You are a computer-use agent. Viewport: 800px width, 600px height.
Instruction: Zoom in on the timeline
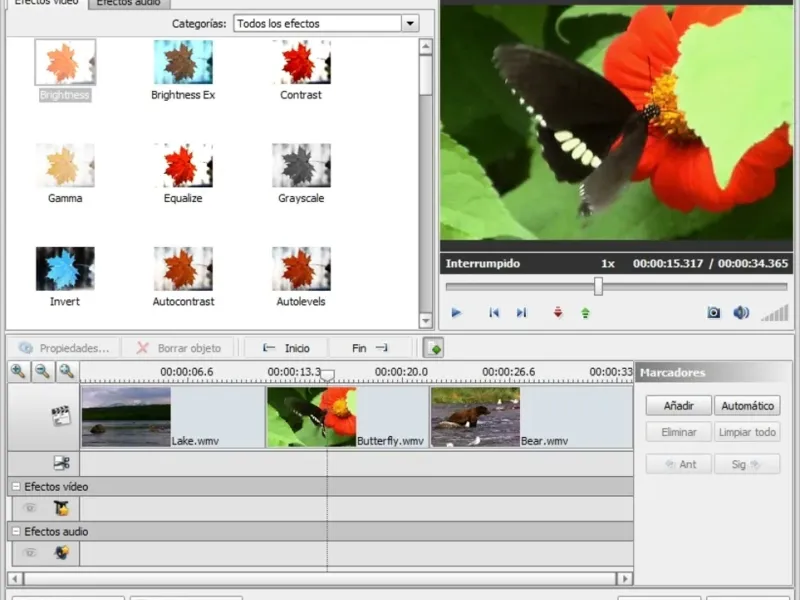pyautogui.click(x=18, y=371)
